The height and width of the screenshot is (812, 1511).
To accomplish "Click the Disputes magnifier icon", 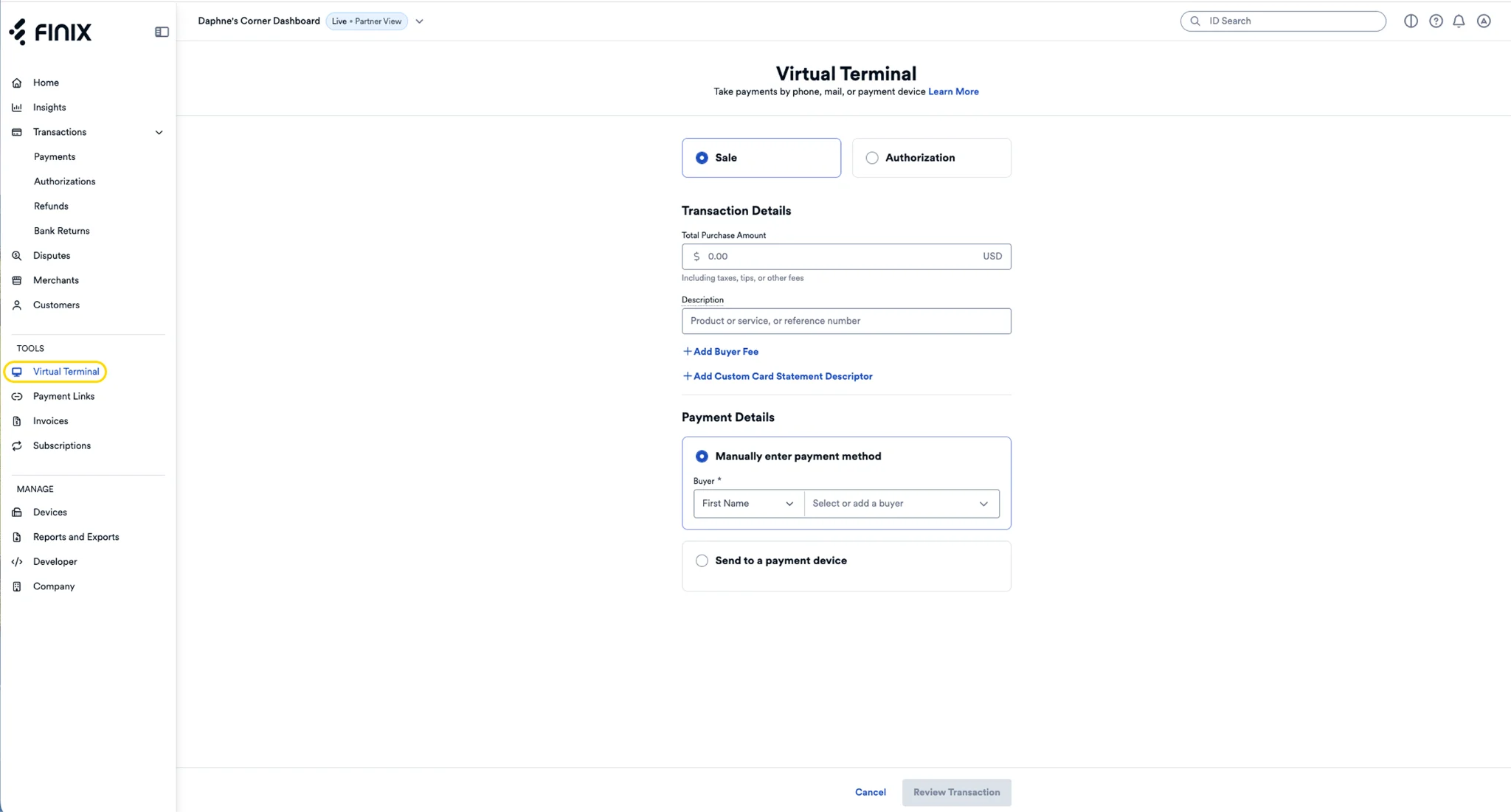I will (17, 256).
